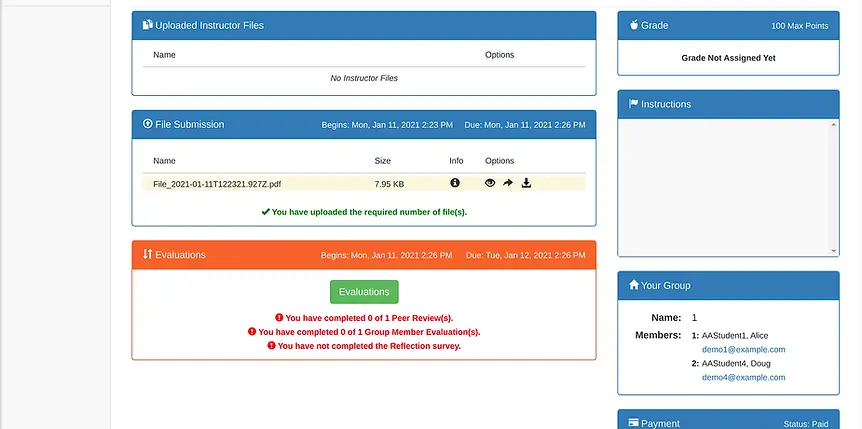The image size is (862, 429).
Task: Click the Evaluations due date text
Action: [526, 255]
